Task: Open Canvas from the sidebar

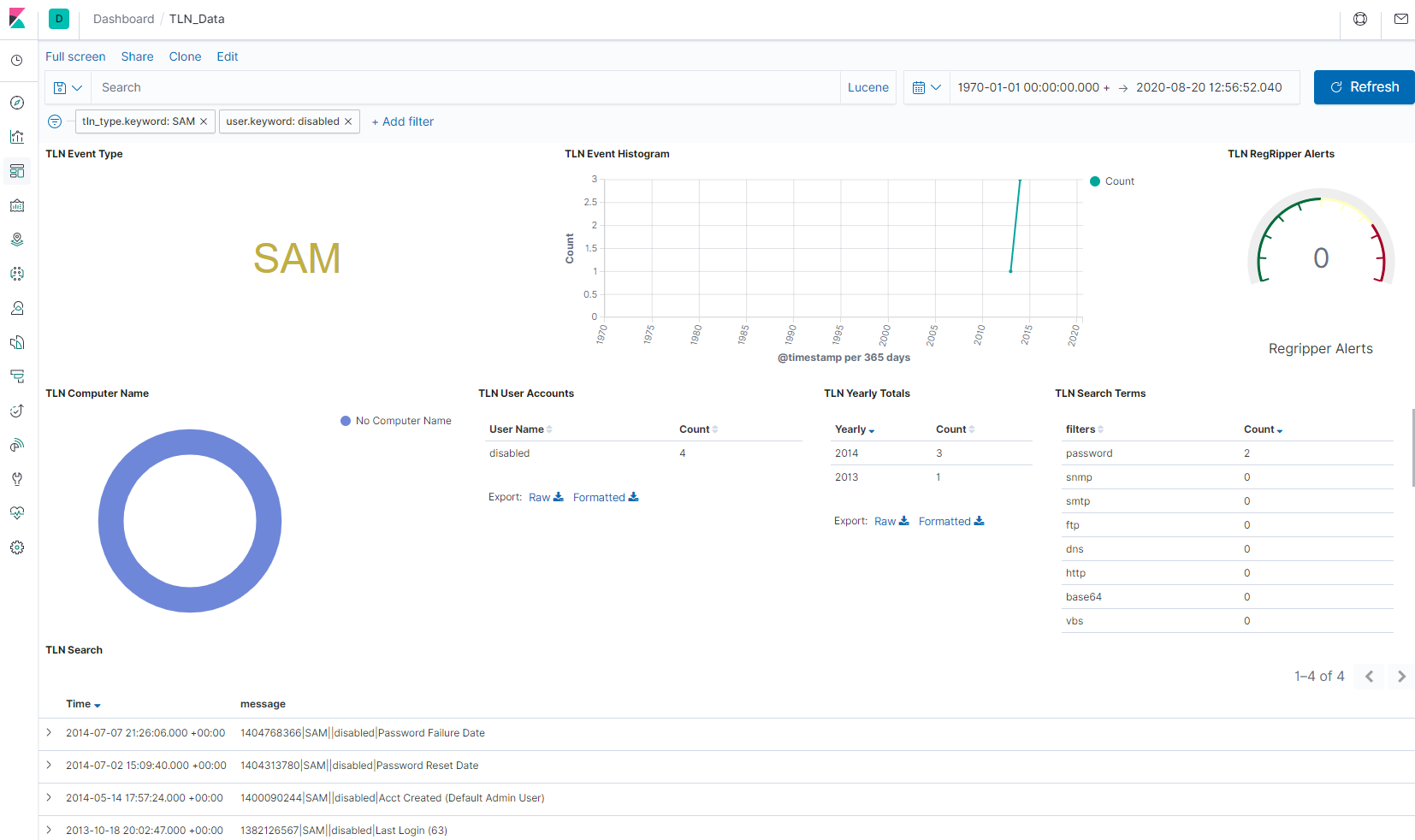Action: [17, 205]
